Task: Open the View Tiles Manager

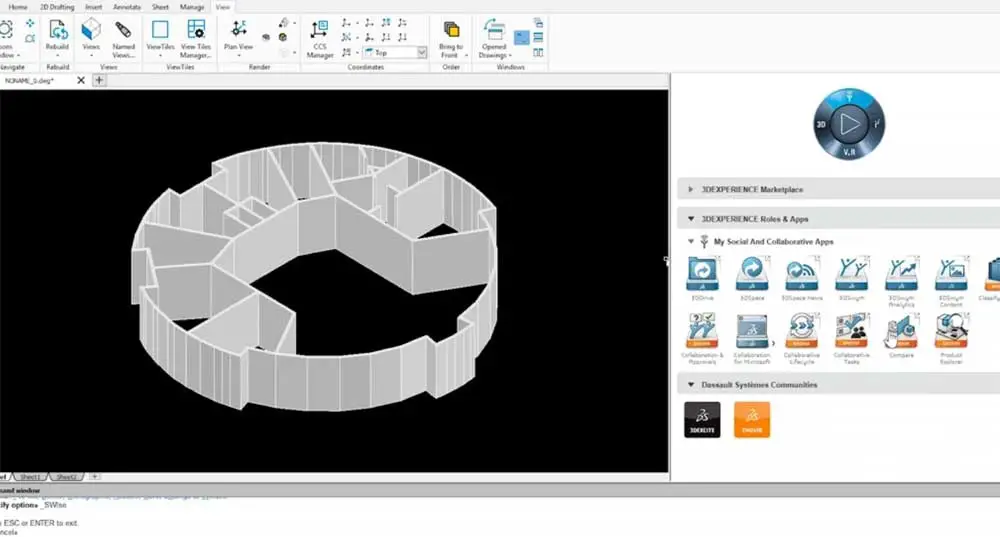Action: point(196,38)
